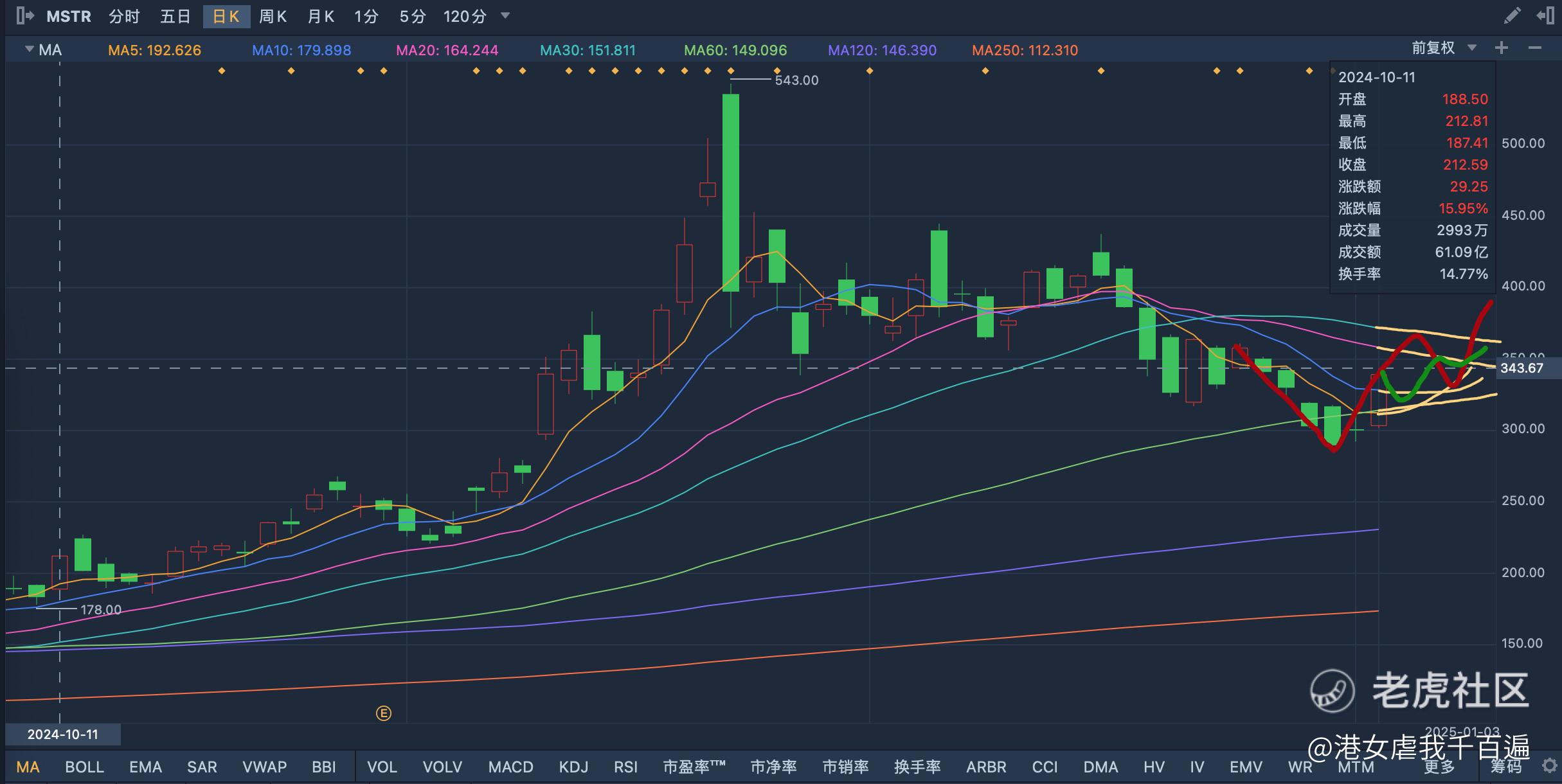Click the 涨跌幅 15.95% value in tooltip
Screen dimensions: 1562x784
click(x=1463, y=208)
